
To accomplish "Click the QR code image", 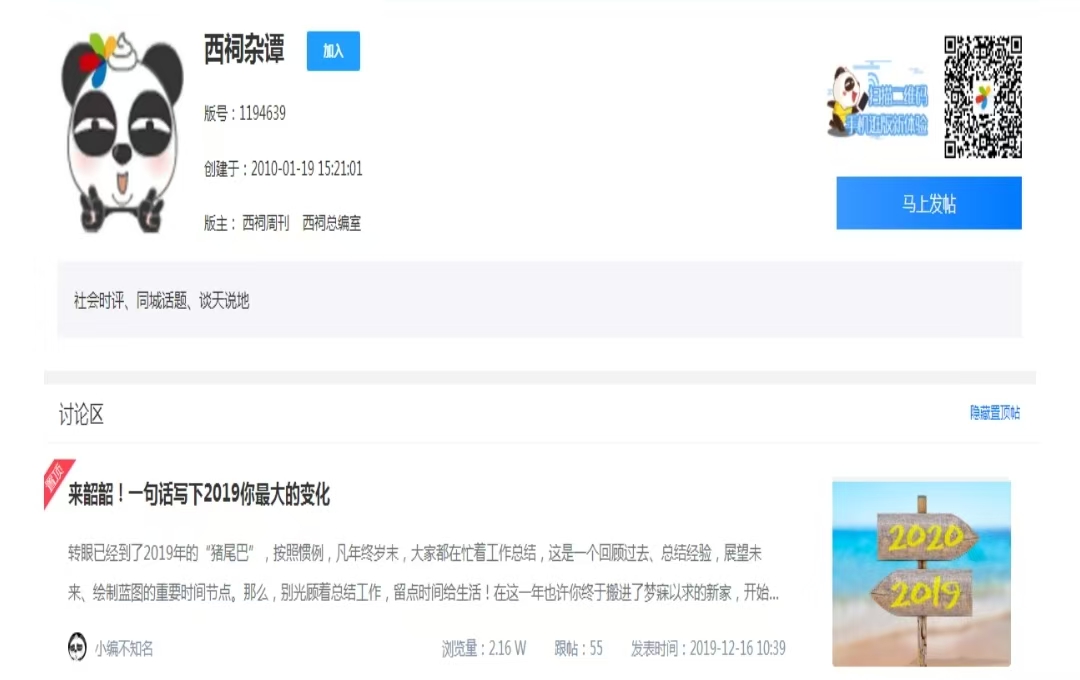I will (x=982, y=97).
